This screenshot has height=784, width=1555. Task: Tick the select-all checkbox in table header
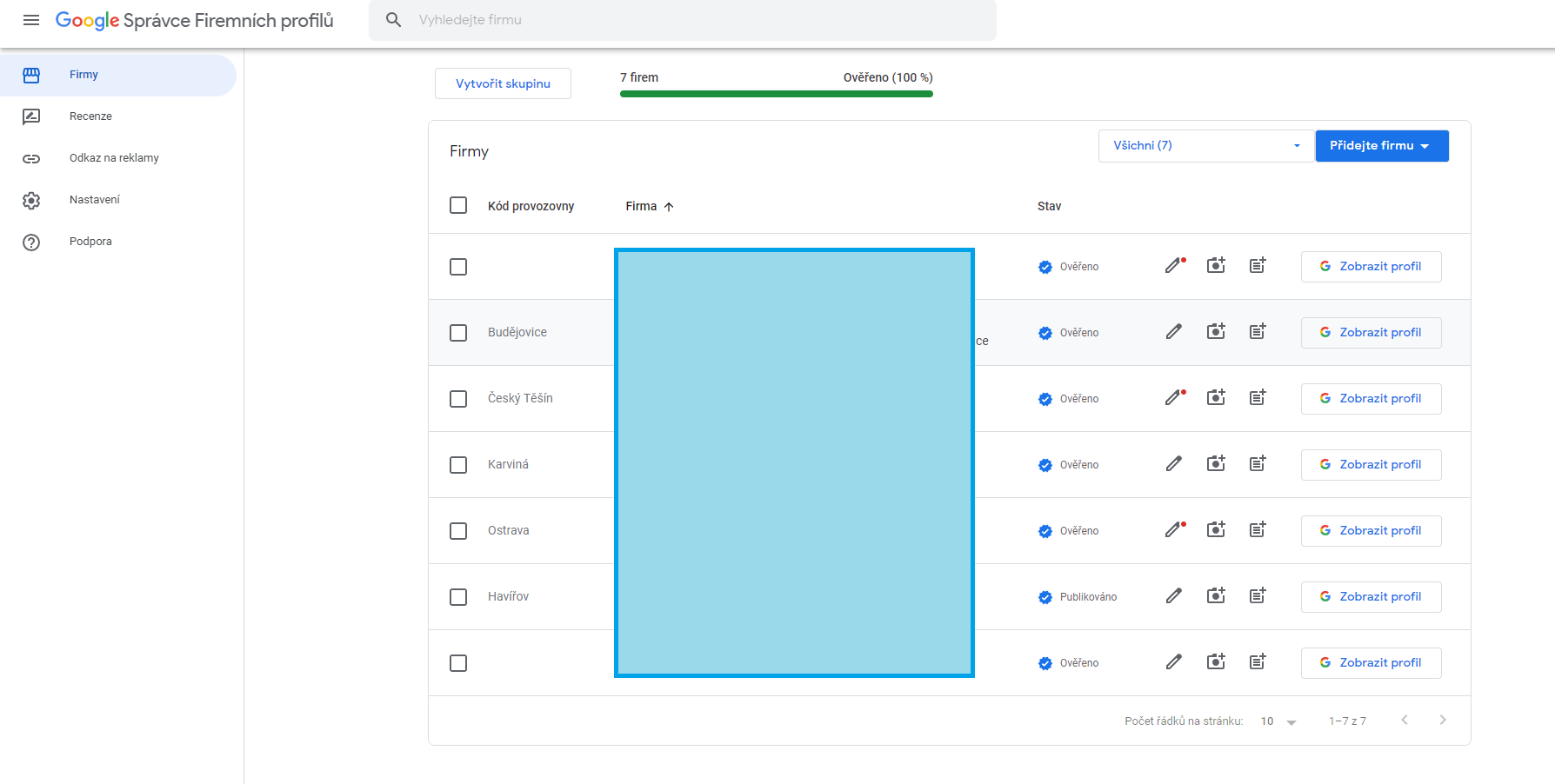(x=458, y=205)
